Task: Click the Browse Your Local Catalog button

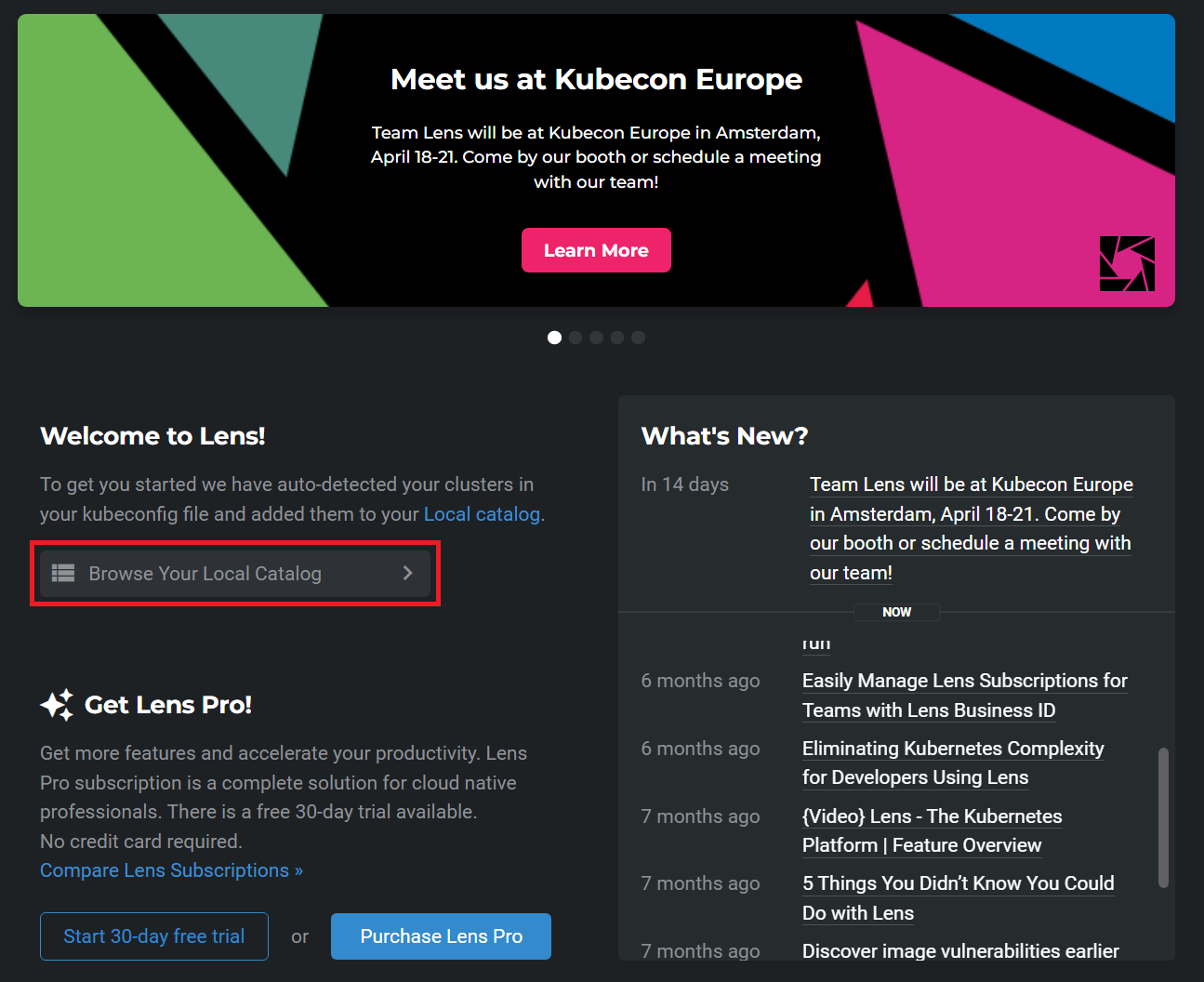Action: coord(235,574)
